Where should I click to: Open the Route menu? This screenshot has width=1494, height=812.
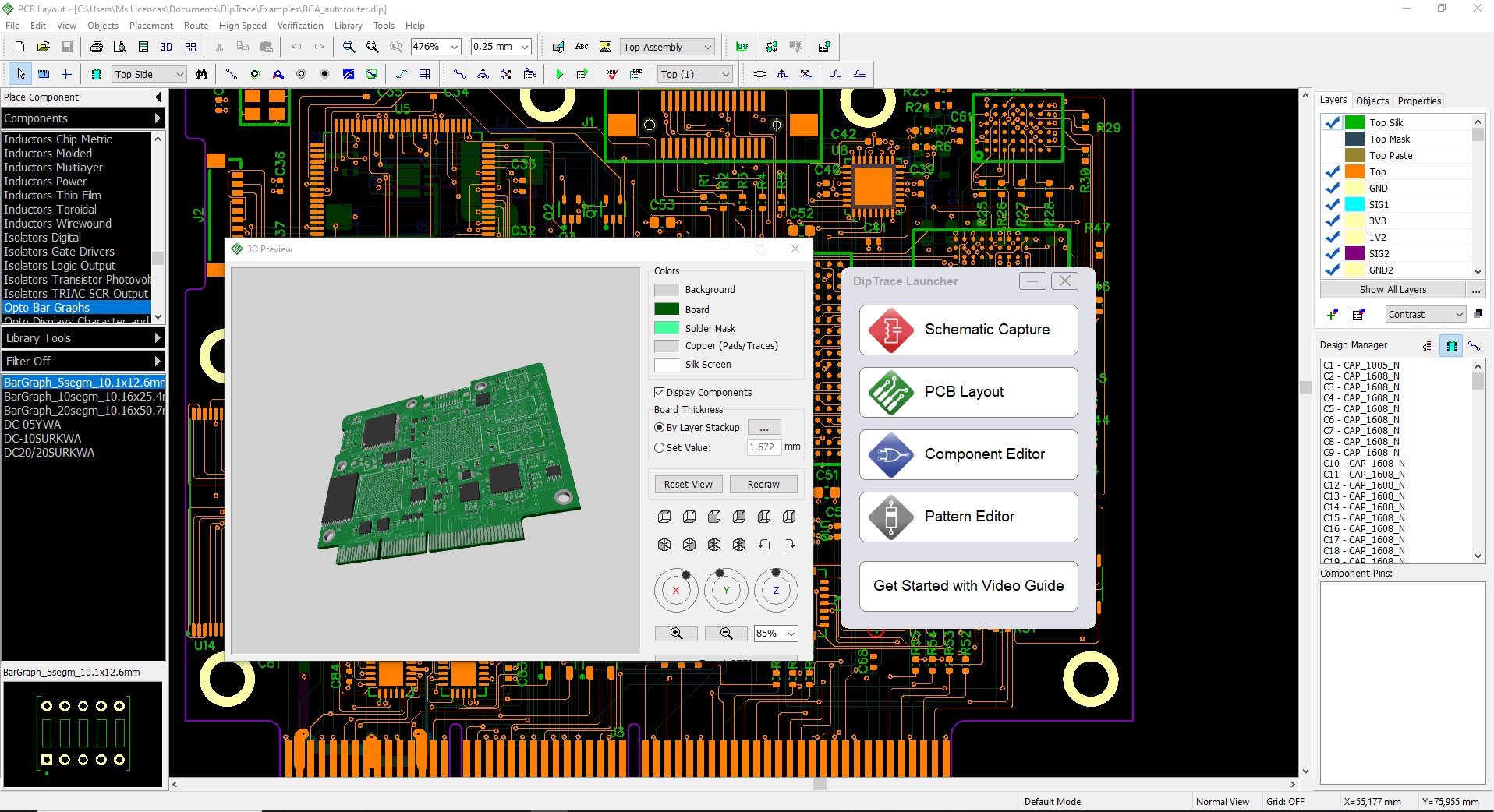click(x=196, y=25)
